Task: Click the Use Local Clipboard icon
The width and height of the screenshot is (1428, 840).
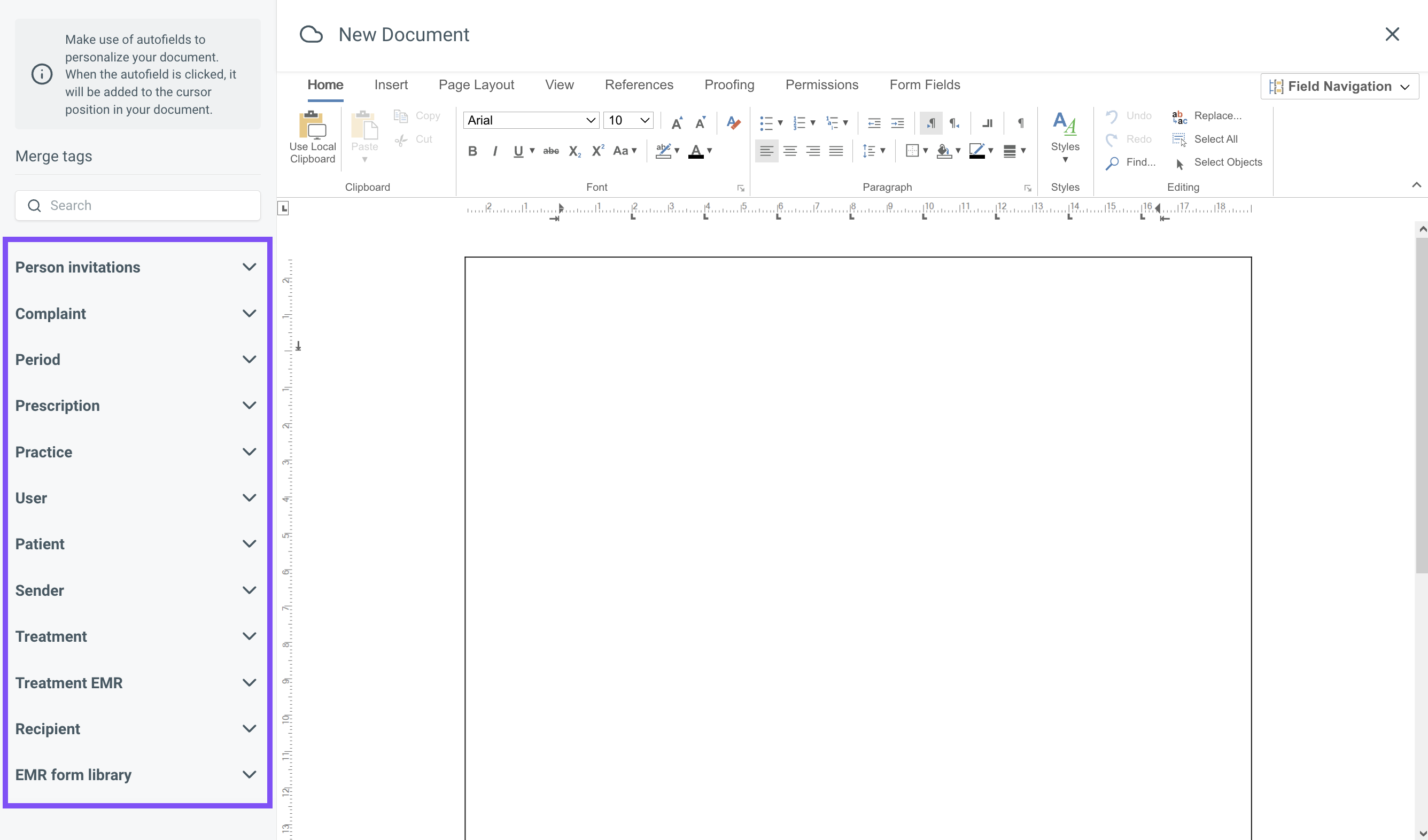Action: tap(312, 125)
